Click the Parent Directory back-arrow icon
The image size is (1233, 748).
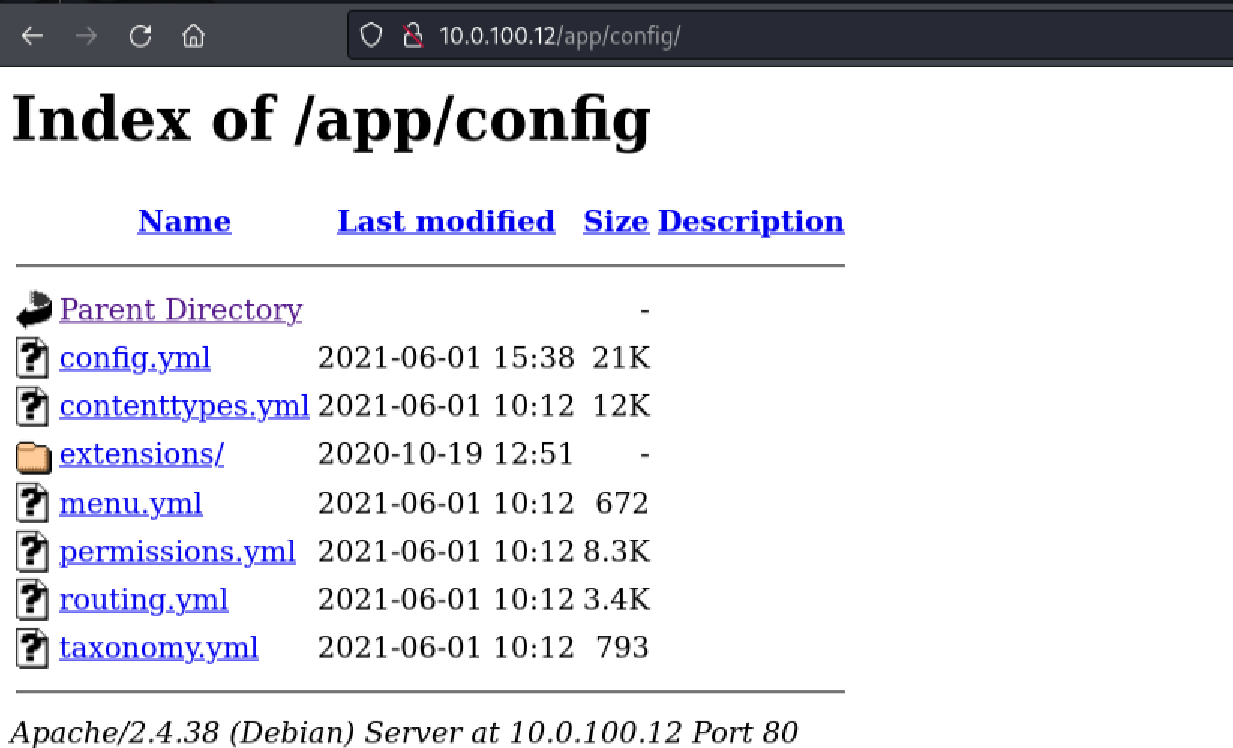point(34,310)
